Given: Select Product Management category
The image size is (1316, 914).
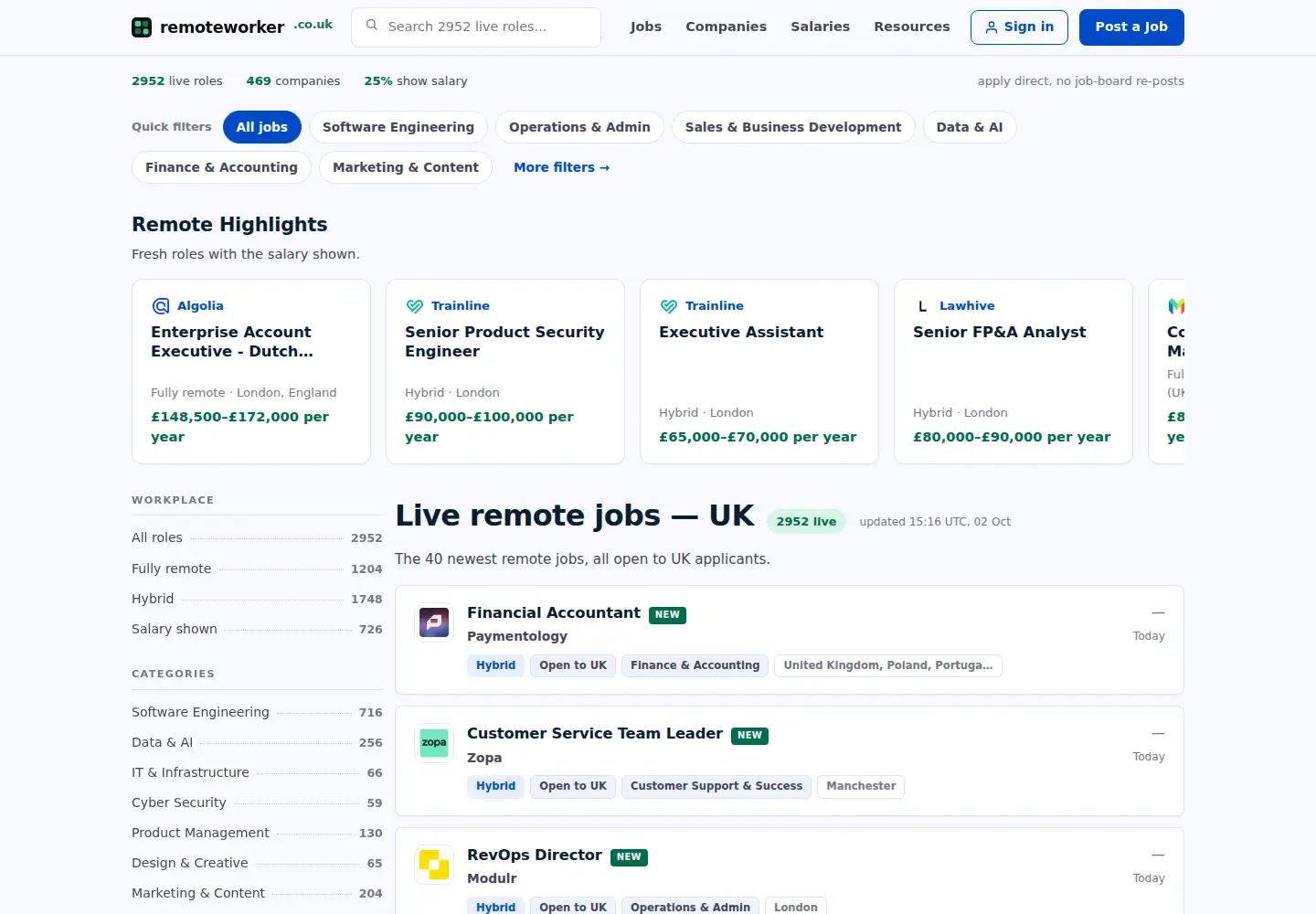Looking at the screenshot, I should click(257, 833).
